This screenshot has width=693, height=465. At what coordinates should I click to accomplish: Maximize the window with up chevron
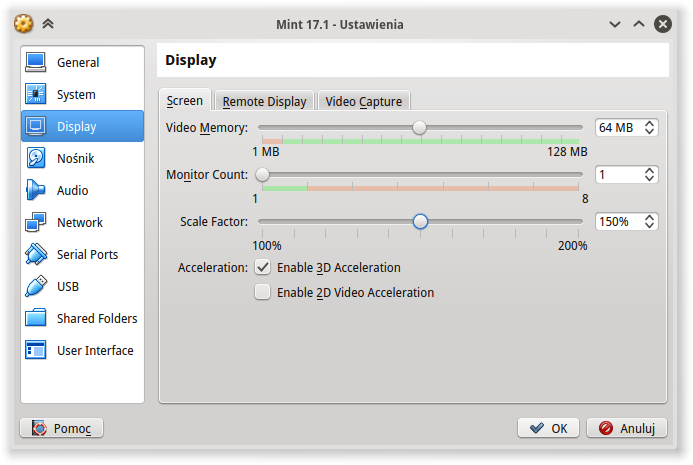coord(639,24)
